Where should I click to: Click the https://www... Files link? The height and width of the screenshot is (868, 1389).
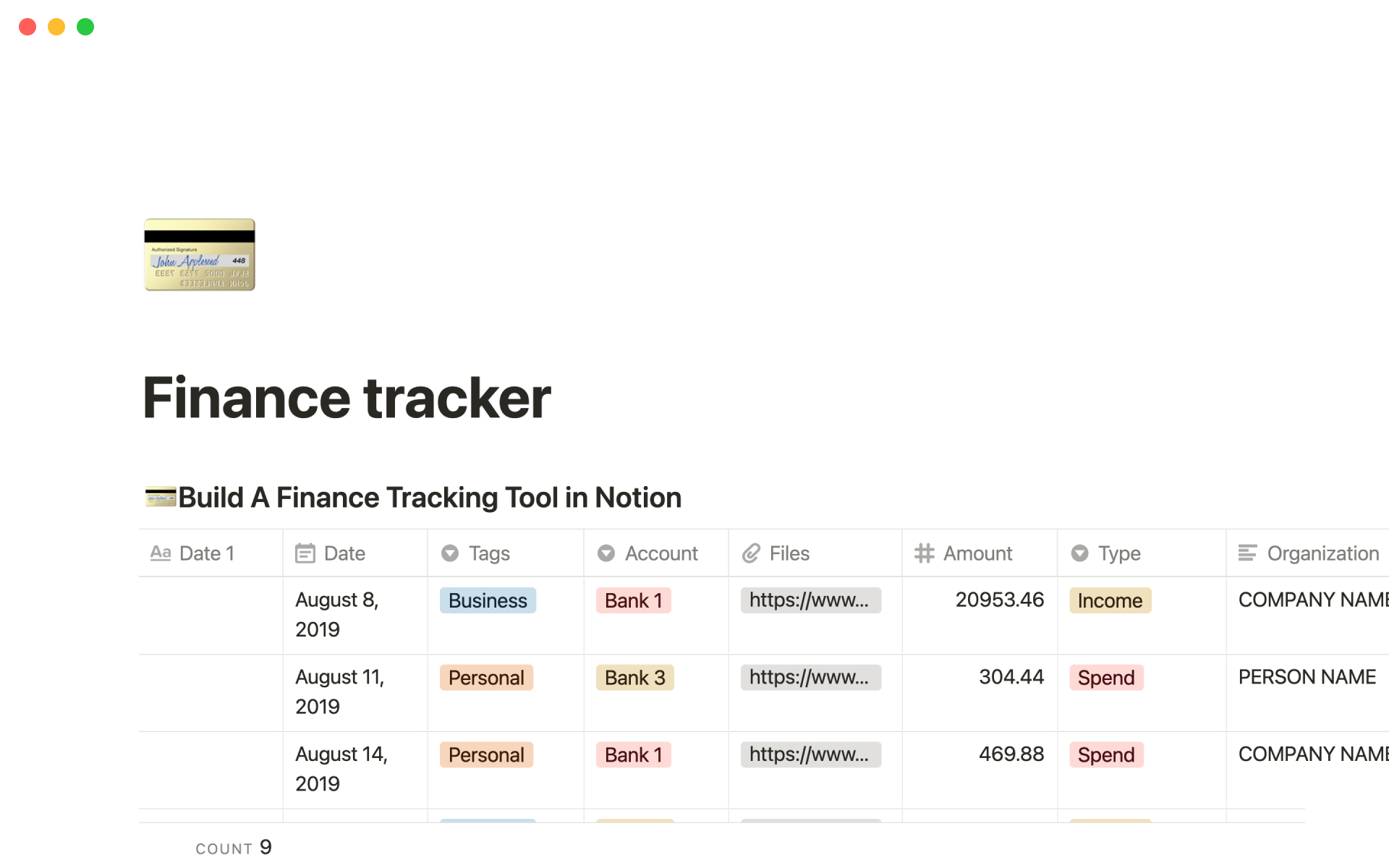click(x=807, y=599)
